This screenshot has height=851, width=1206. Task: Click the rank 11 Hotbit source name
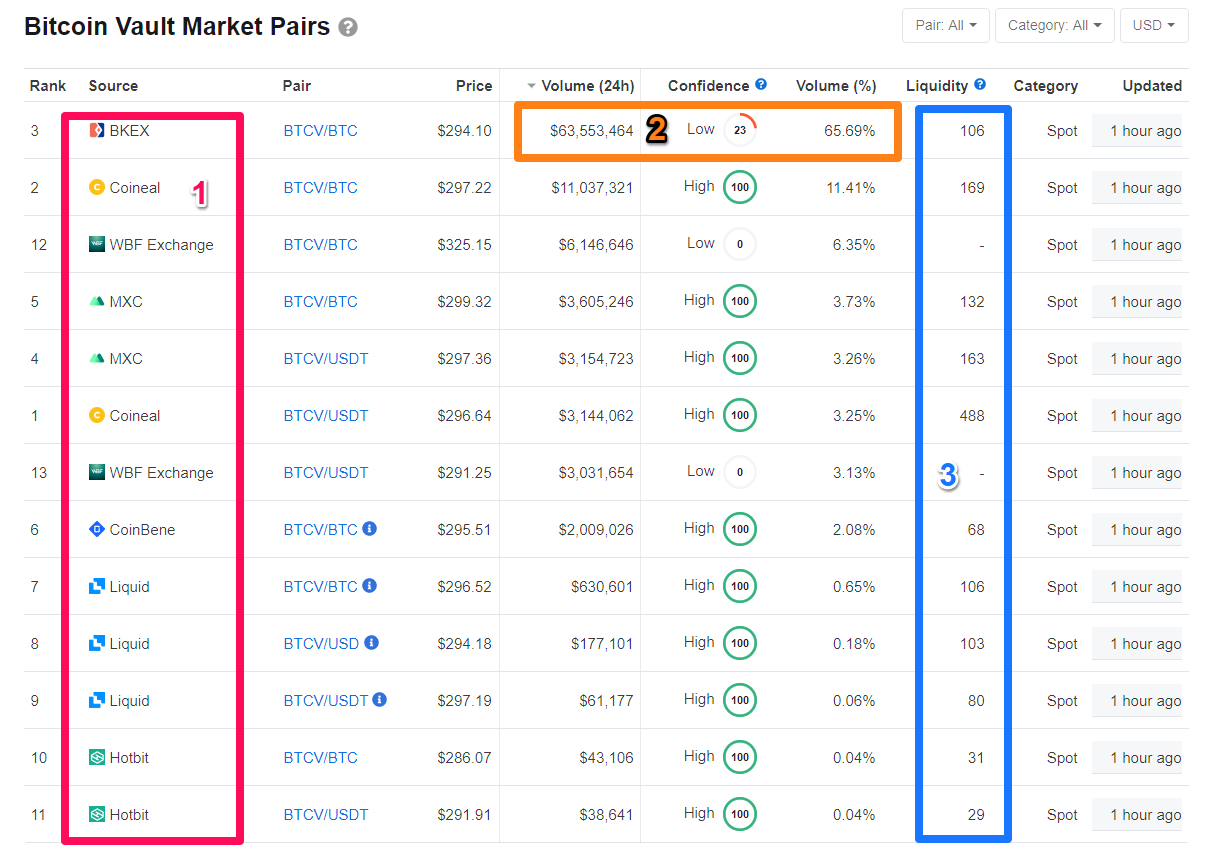129,815
